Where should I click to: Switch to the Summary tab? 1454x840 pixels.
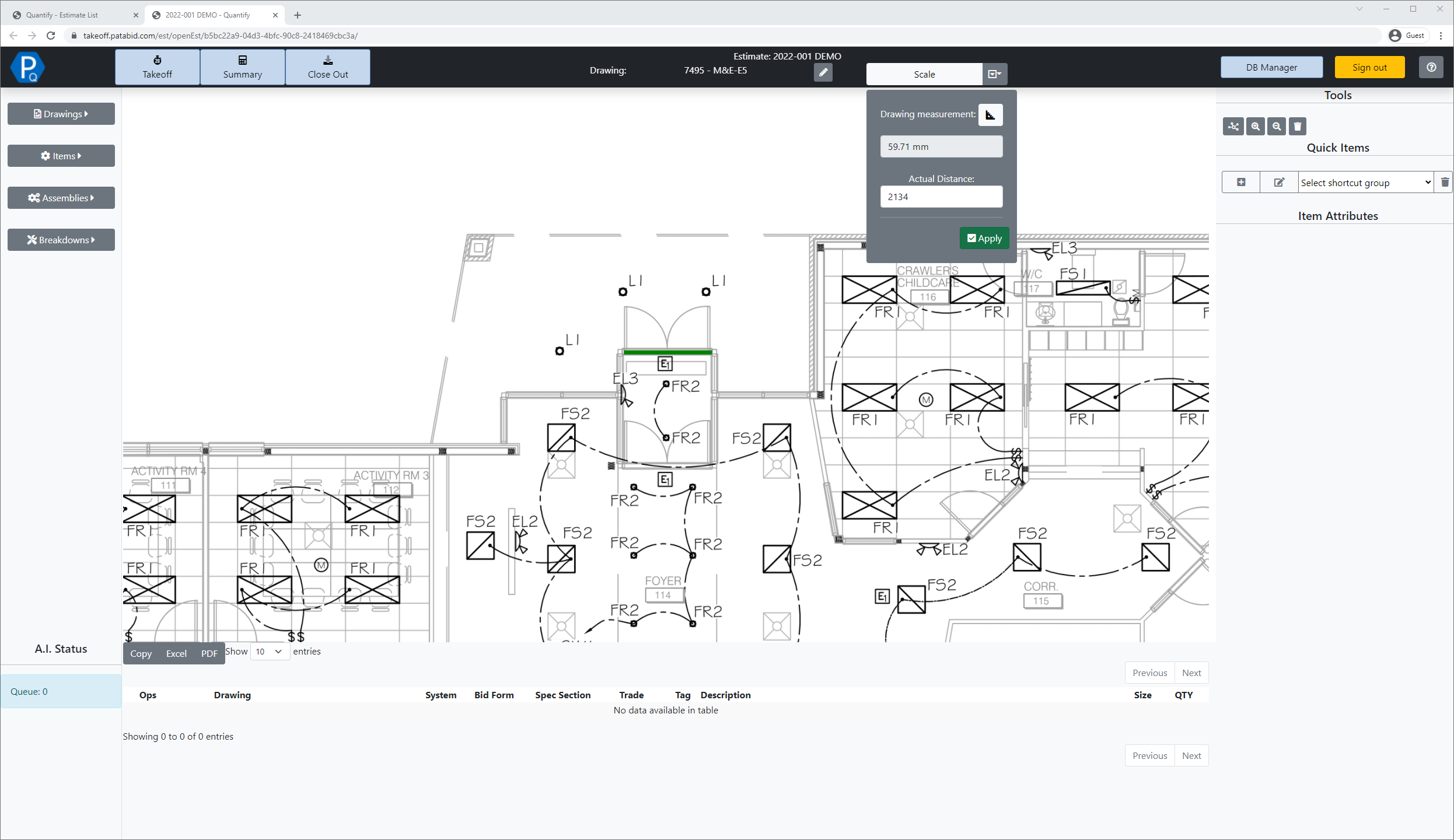tap(242, 67)
